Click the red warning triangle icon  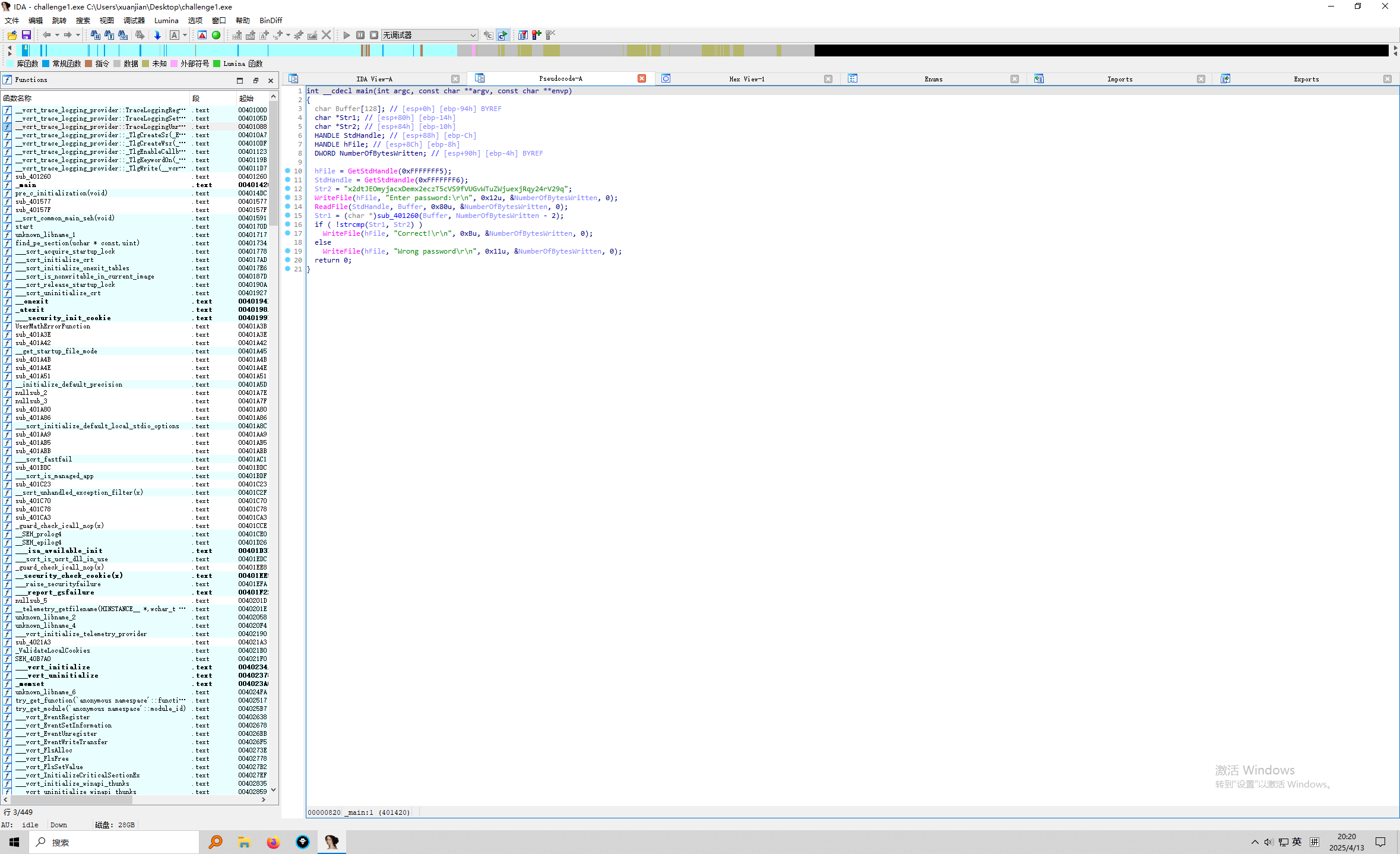point(202,35)
